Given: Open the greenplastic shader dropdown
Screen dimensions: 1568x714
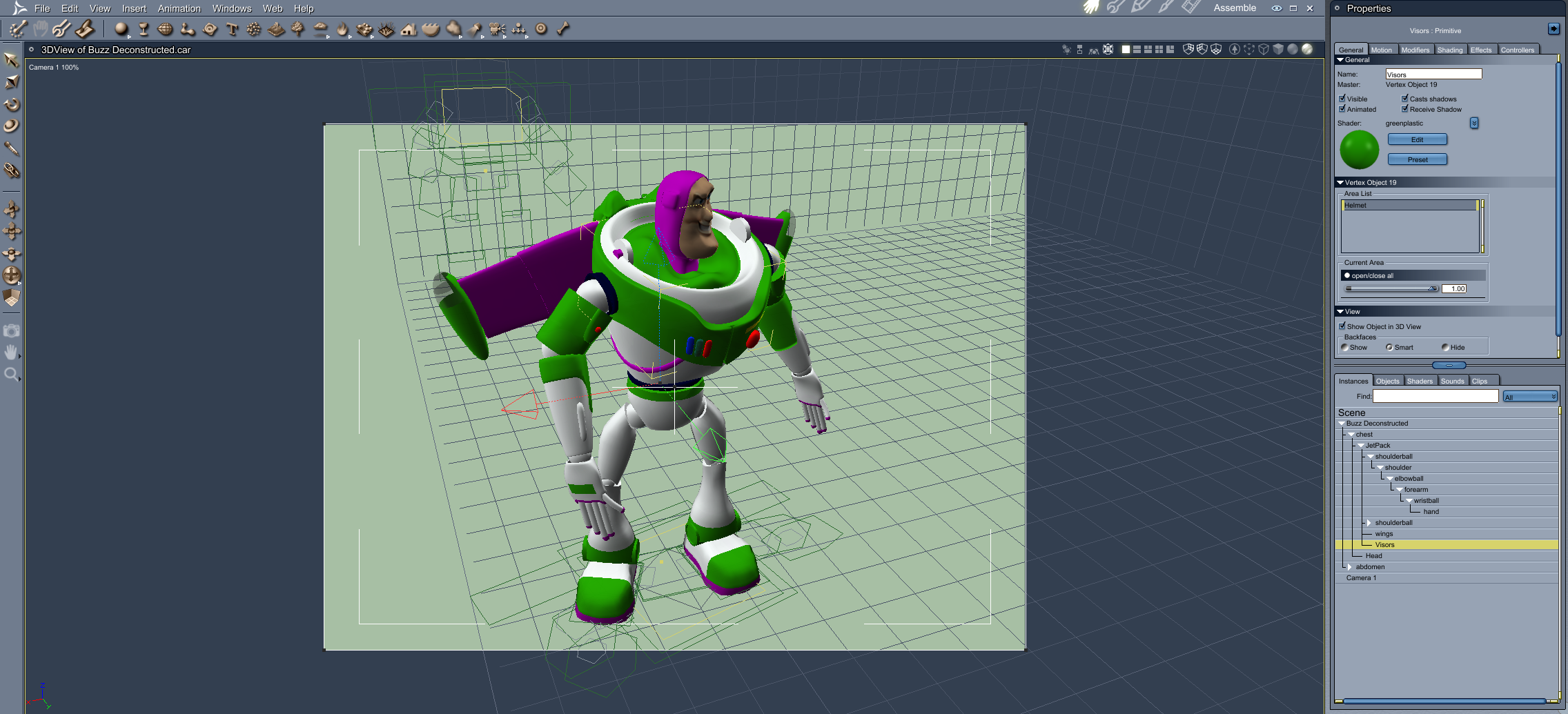Looking at the screenshot, I should tap(1474, 123).
